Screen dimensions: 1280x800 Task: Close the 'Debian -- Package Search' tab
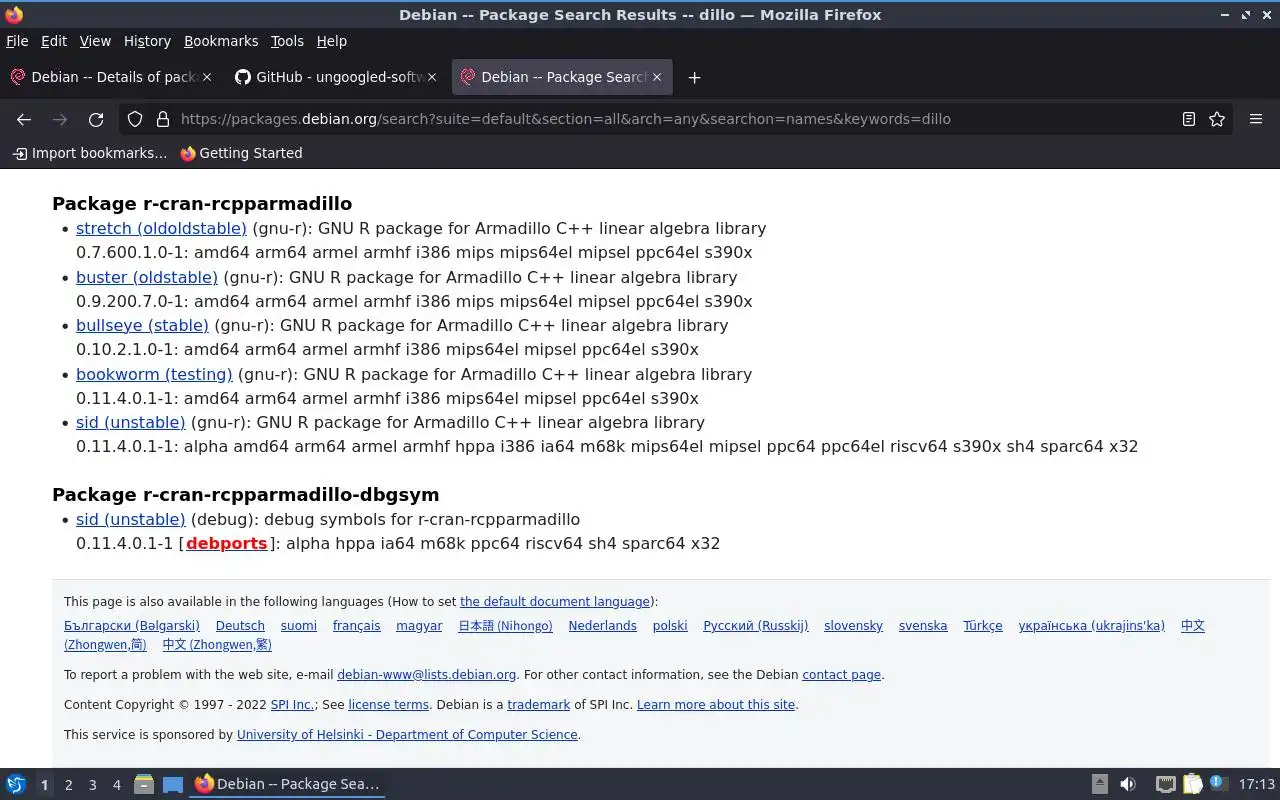click(657, 77)
